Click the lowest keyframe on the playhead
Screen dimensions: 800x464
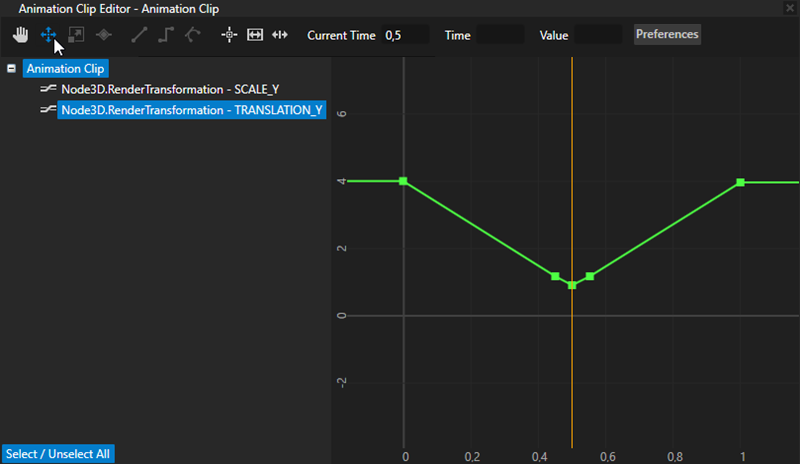coord(572,285)
